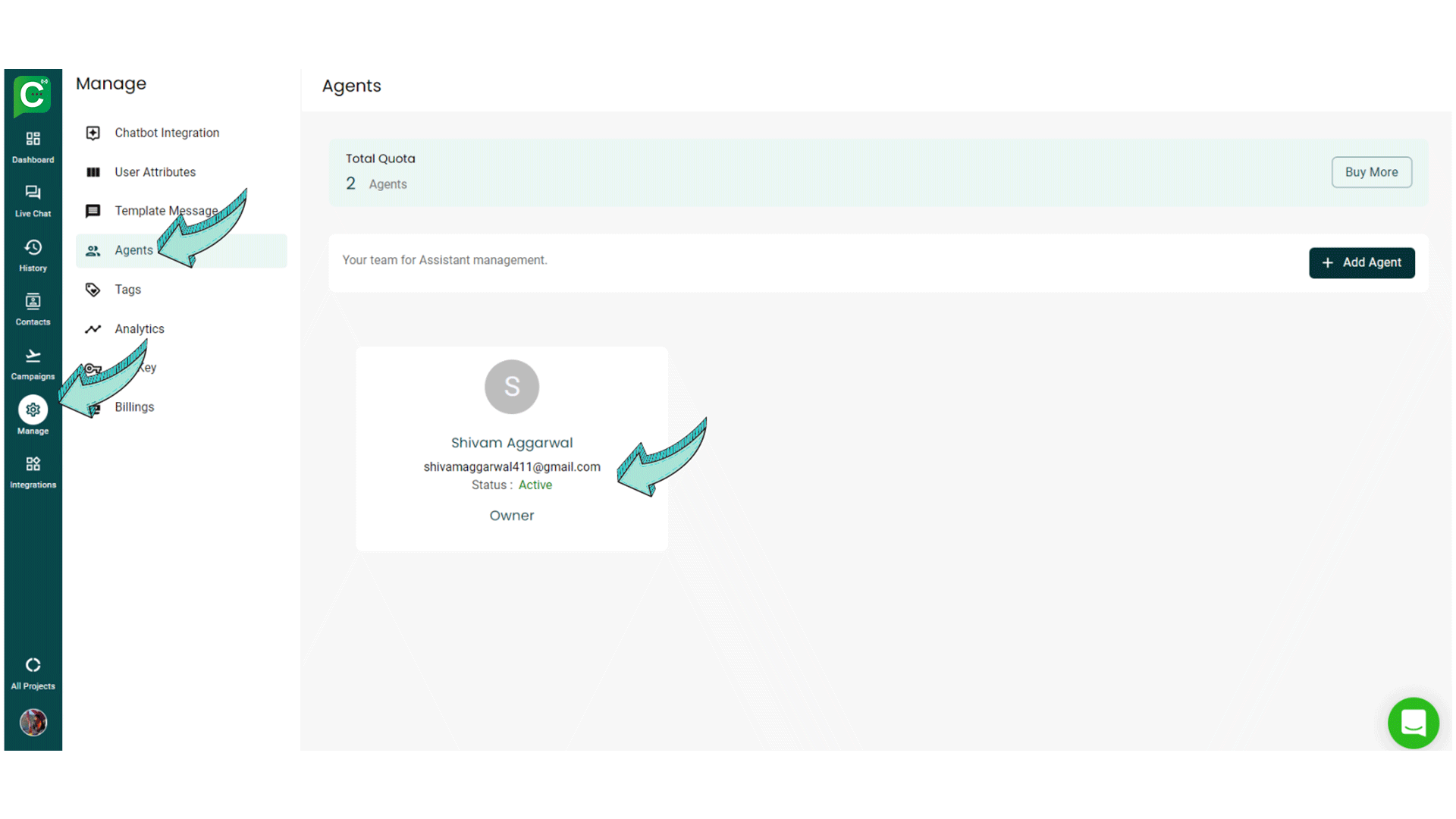Image resolution: width=1456 pixels, height=819 pixels.
Task: Open the green chat support widget
Action: tap(1413, 723)
